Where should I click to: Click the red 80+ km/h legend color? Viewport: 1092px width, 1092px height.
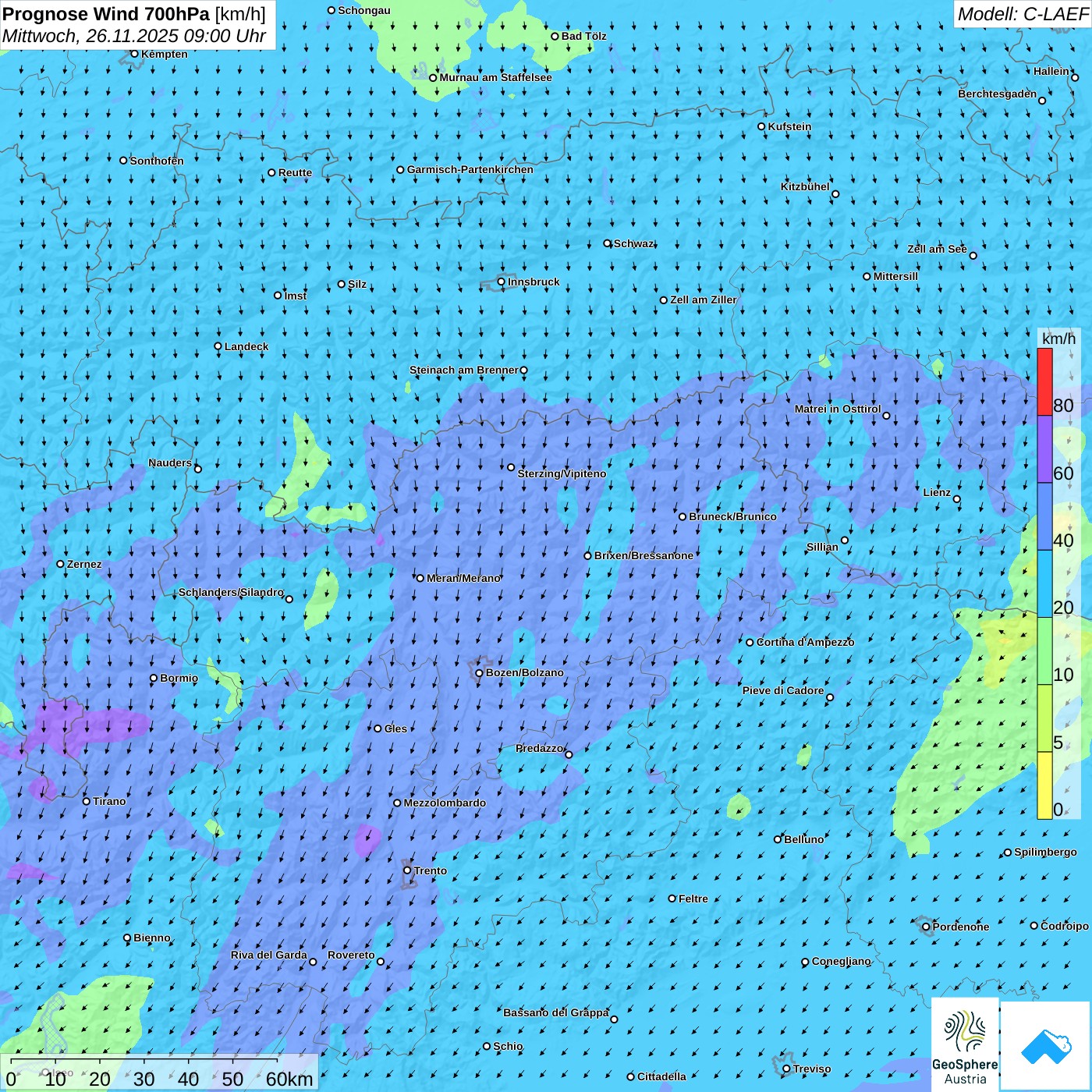1044,381
